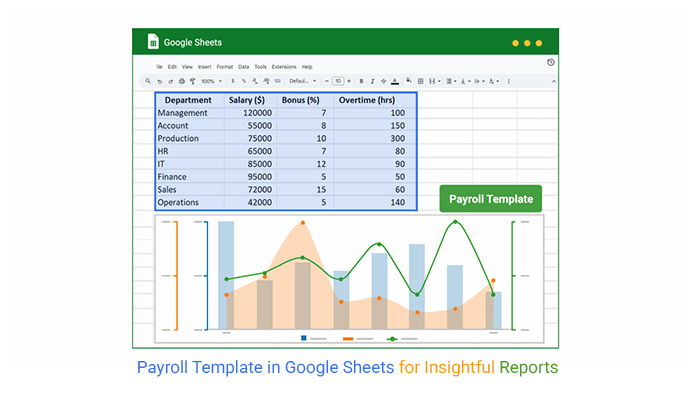Select the salary cell 120000
This screenshot has height=400, width=698.
(251, 113)
